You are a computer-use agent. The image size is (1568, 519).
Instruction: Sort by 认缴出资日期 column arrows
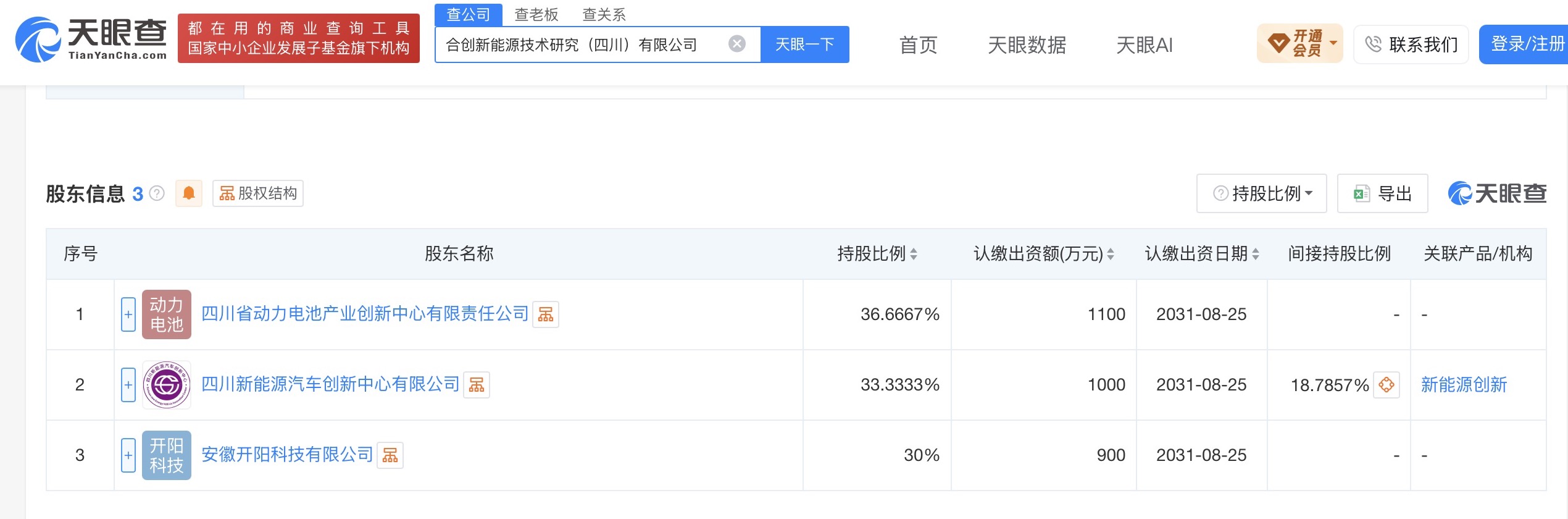coord(1256,254)
